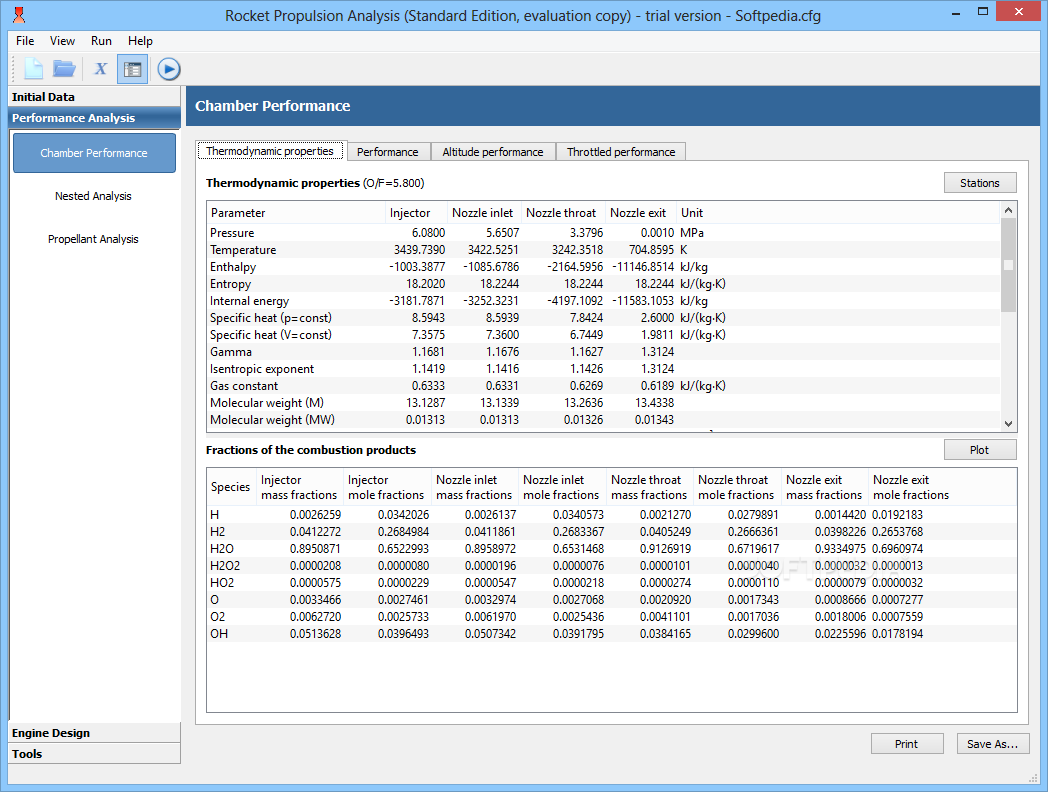The image size is (1048, 792).
Task: Open Propellant Analysis page
Action: (93, 239)
